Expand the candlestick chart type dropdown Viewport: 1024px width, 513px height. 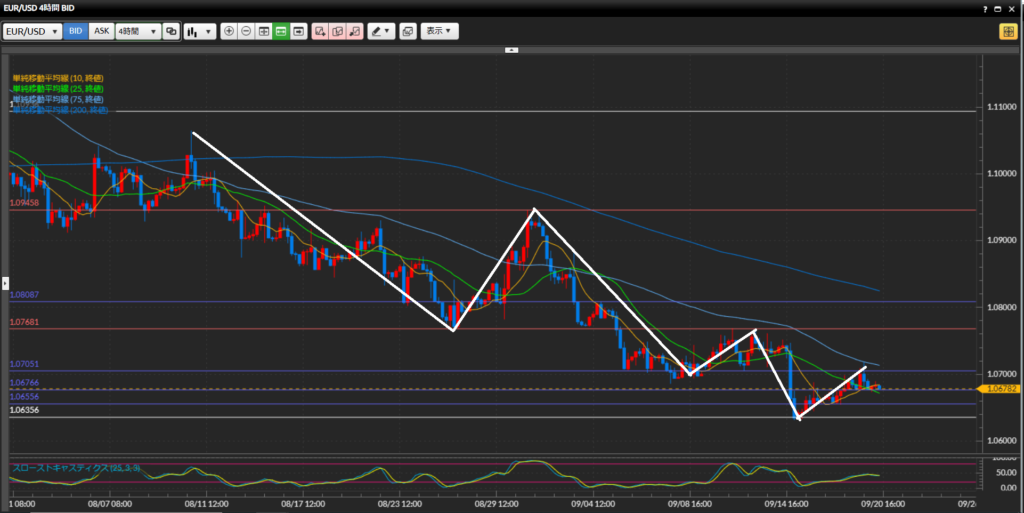point(199,31)
